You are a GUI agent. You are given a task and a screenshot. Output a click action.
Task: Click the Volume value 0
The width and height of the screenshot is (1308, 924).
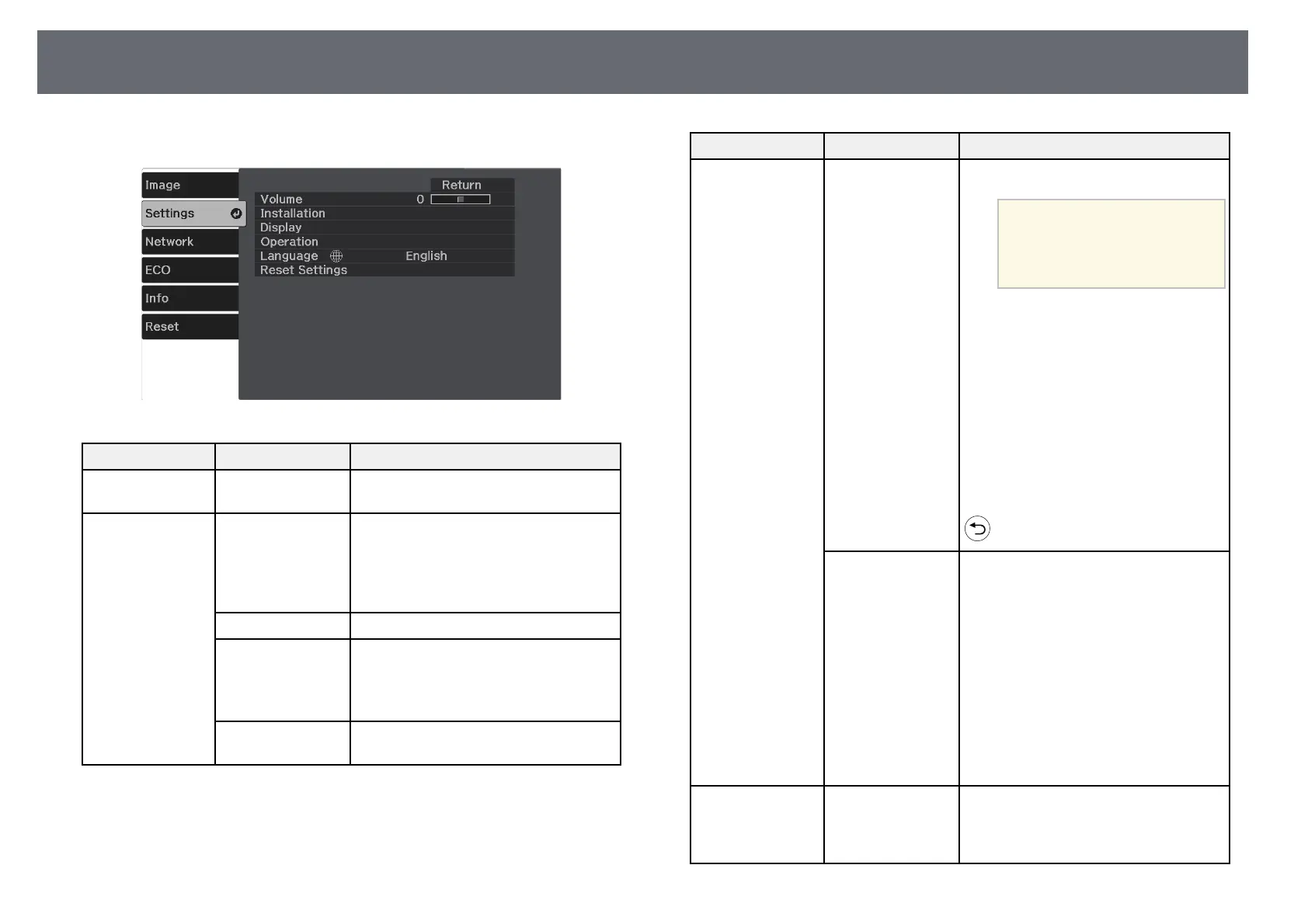(420, 200)
